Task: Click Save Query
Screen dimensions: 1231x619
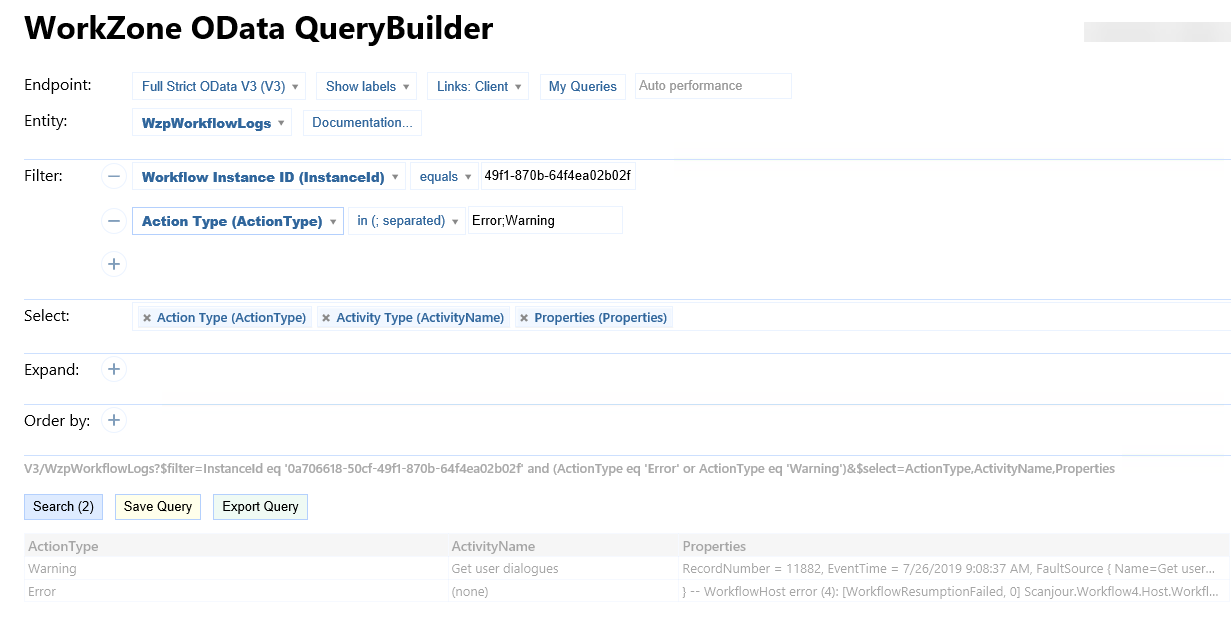Action: tap(158, 507)
